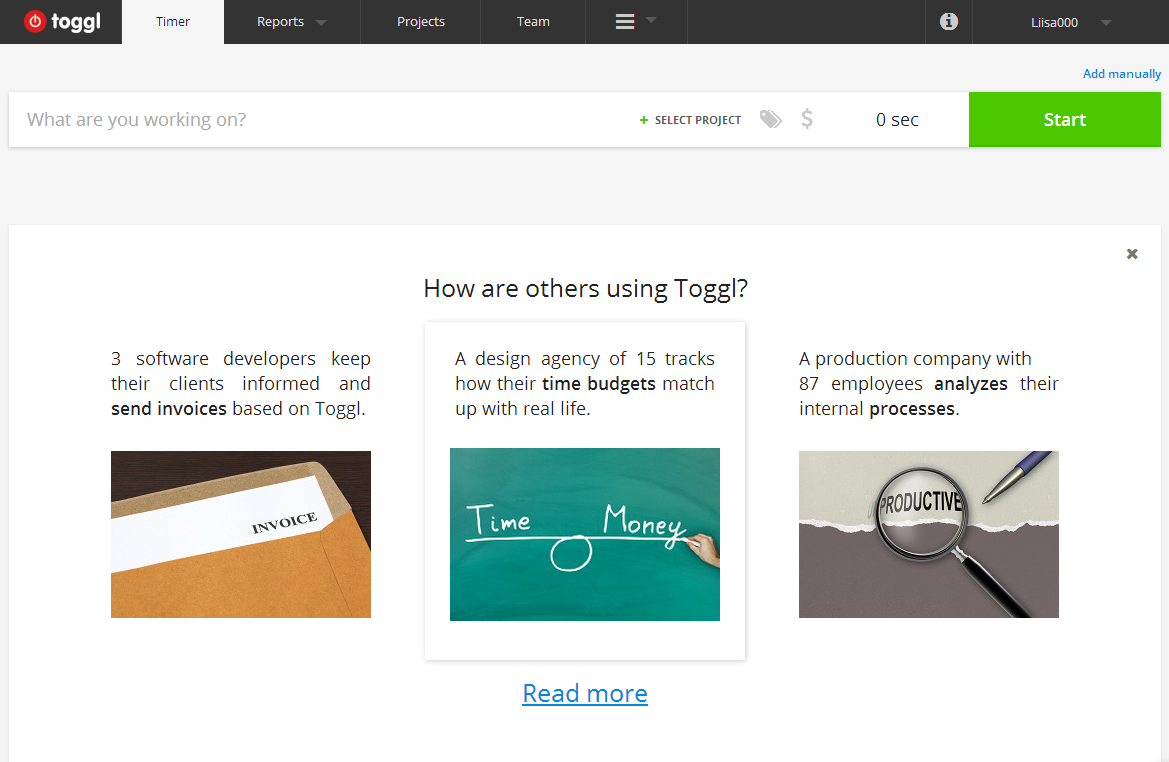Go to the Projects tab
The width and height of the screenshot is (1169, 762).
pos(420,22)
